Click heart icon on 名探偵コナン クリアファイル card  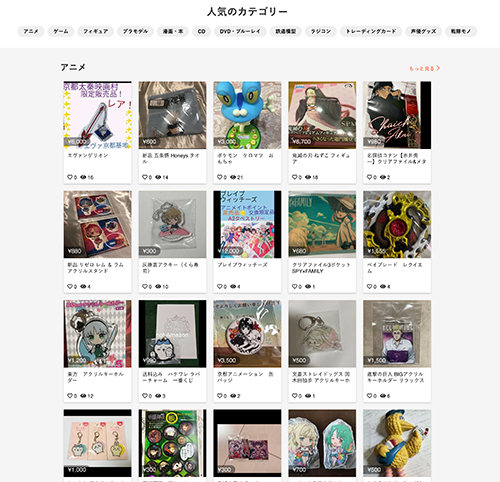point(369,177)
